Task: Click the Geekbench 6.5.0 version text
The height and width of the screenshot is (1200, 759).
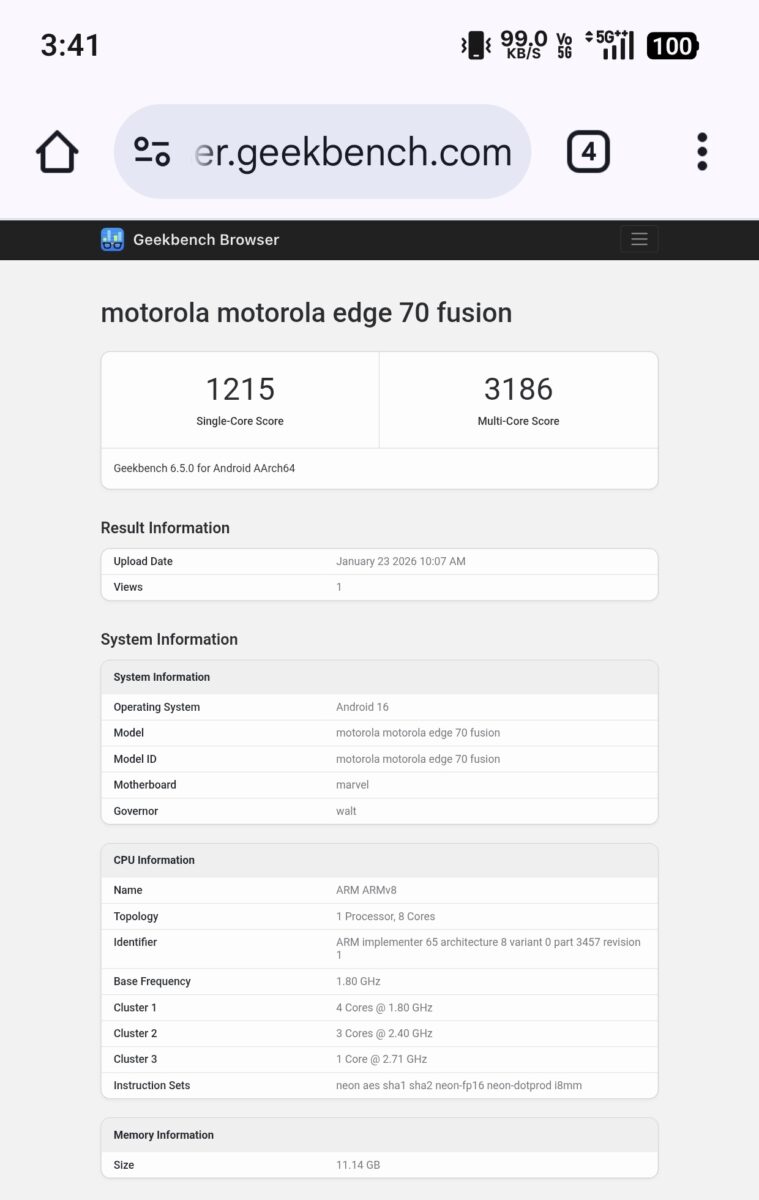Action: tap(204, 468)
